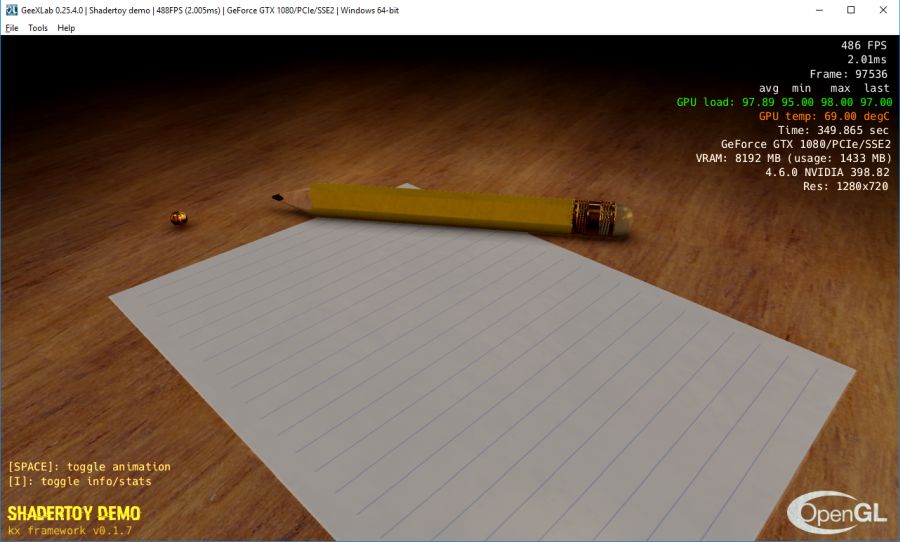The image size is (900, 542).
Task: Click the '486 FPS' readout
Action: click(864, 45)
